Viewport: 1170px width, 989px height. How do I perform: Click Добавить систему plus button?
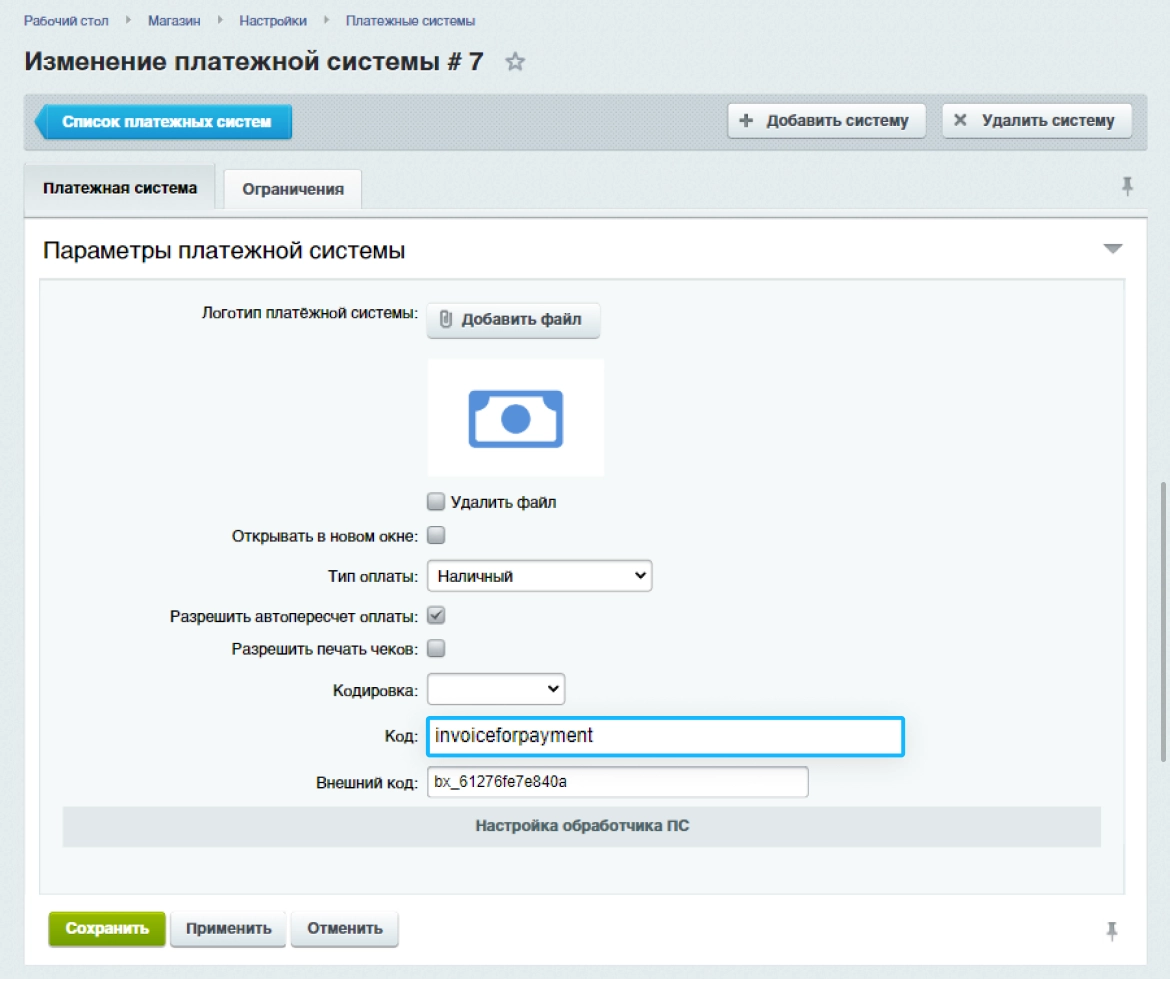click(825, 121)
